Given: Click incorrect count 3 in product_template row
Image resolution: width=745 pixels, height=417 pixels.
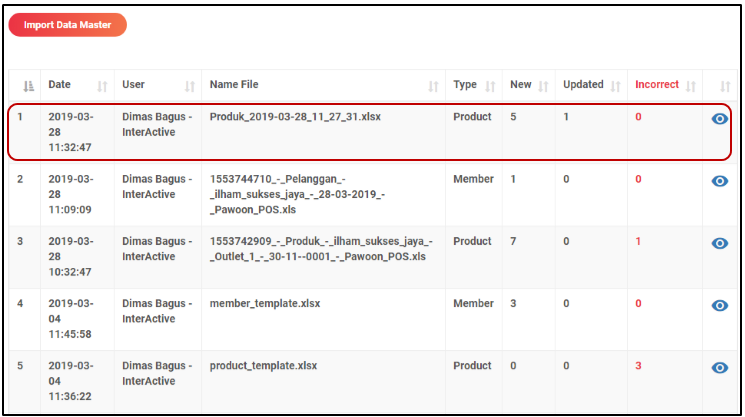Looking at the screenshot, I should (x=638, y=365).
